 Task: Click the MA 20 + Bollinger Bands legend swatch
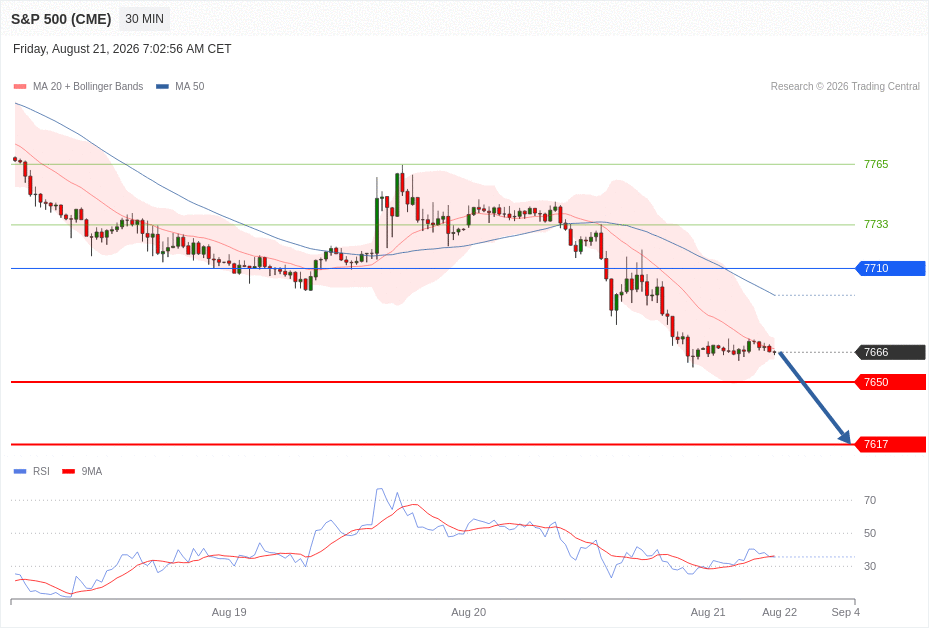pyautogui.click(x=20, y=86)
